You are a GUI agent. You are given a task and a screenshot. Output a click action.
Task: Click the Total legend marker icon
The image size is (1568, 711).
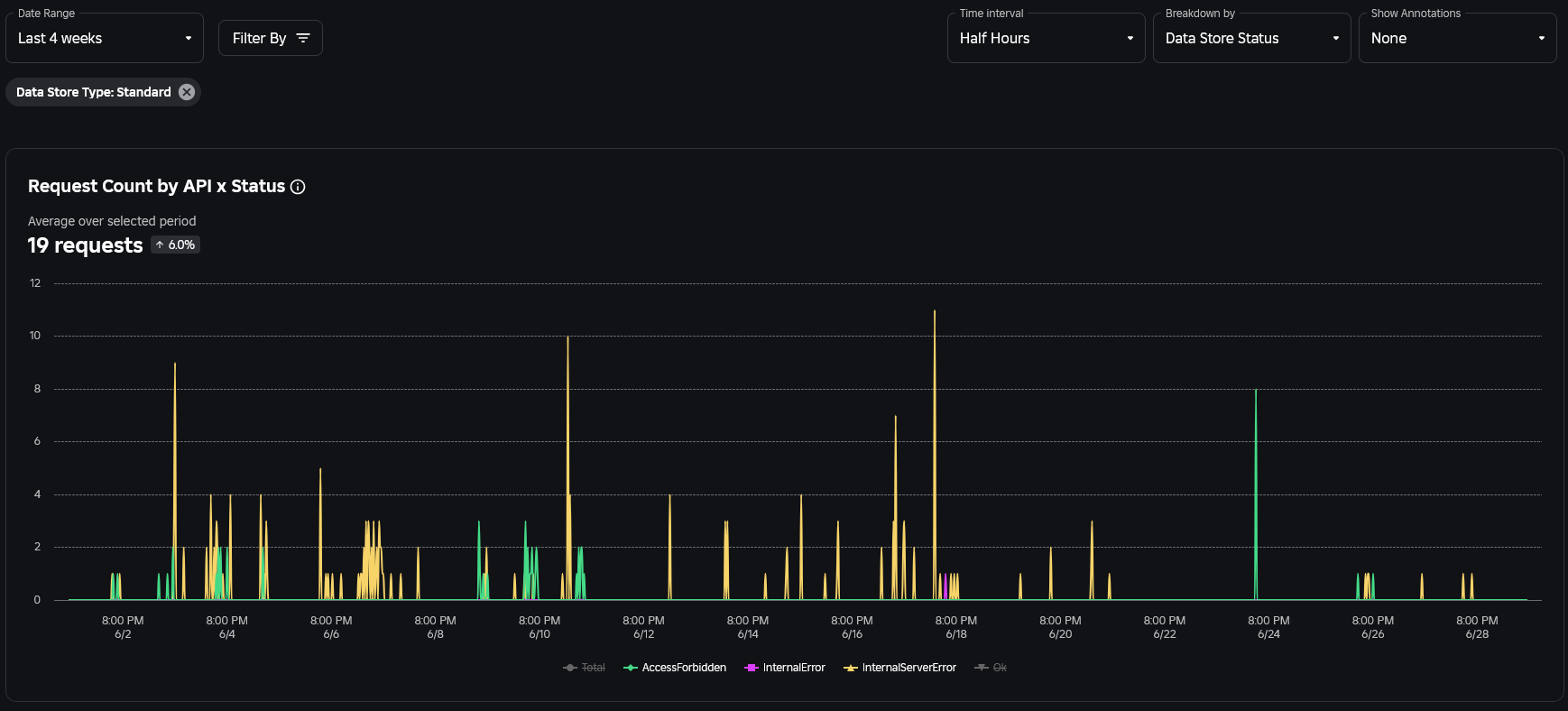point(569,668)
